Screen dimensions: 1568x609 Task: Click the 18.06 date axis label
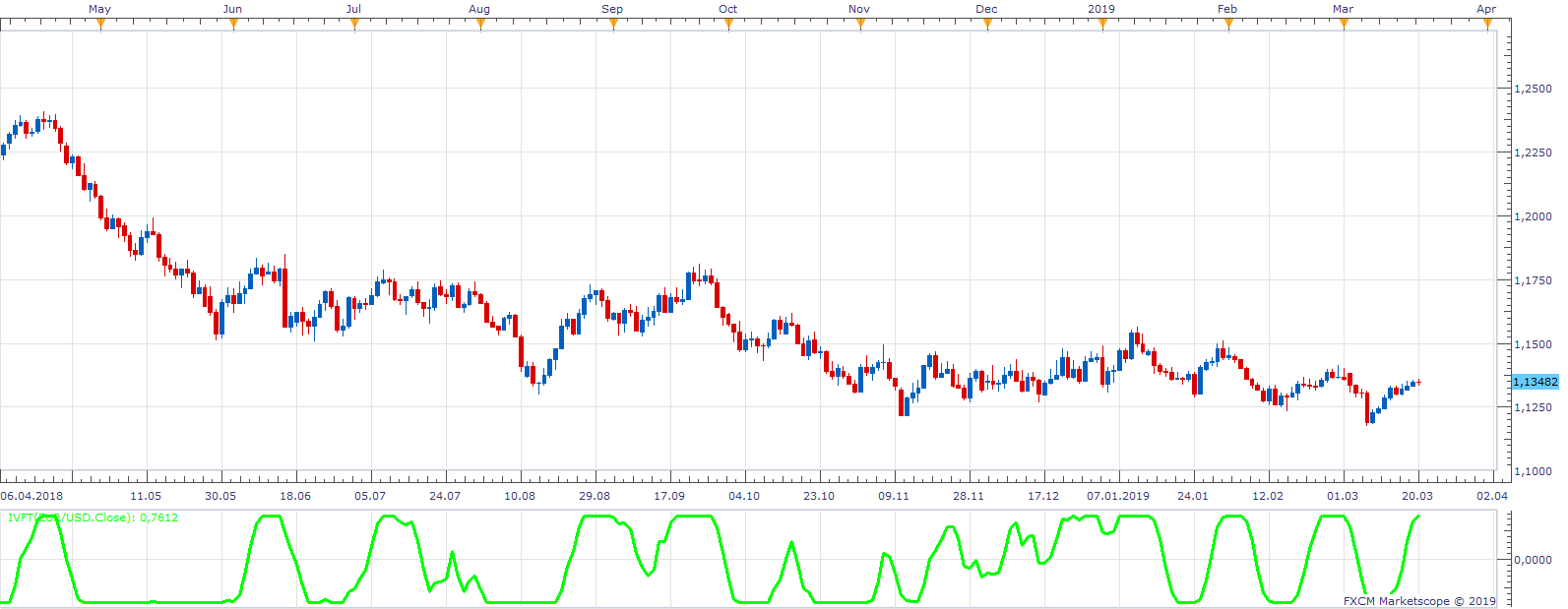pyautogui.click(x=295, y=496)
